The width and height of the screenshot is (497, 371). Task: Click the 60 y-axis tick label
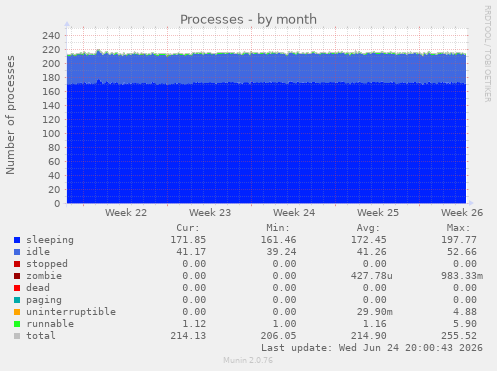pyautogui.click(x=54, y=162)
